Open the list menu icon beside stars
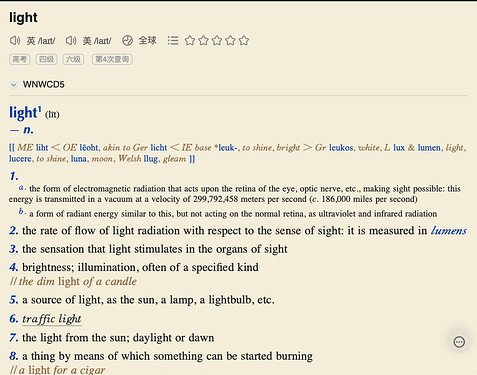The height and width of the screenshot is (375, 477). pos(173,41)
